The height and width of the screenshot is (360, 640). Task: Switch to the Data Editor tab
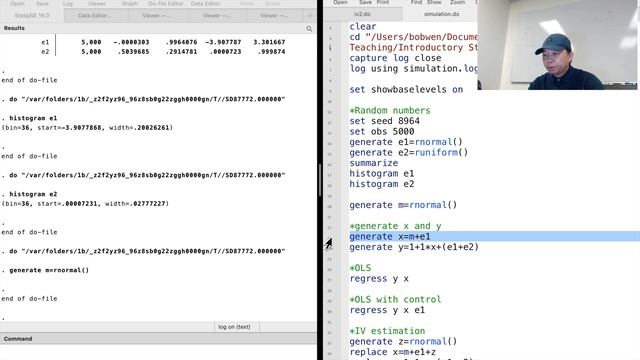[96, 16]
